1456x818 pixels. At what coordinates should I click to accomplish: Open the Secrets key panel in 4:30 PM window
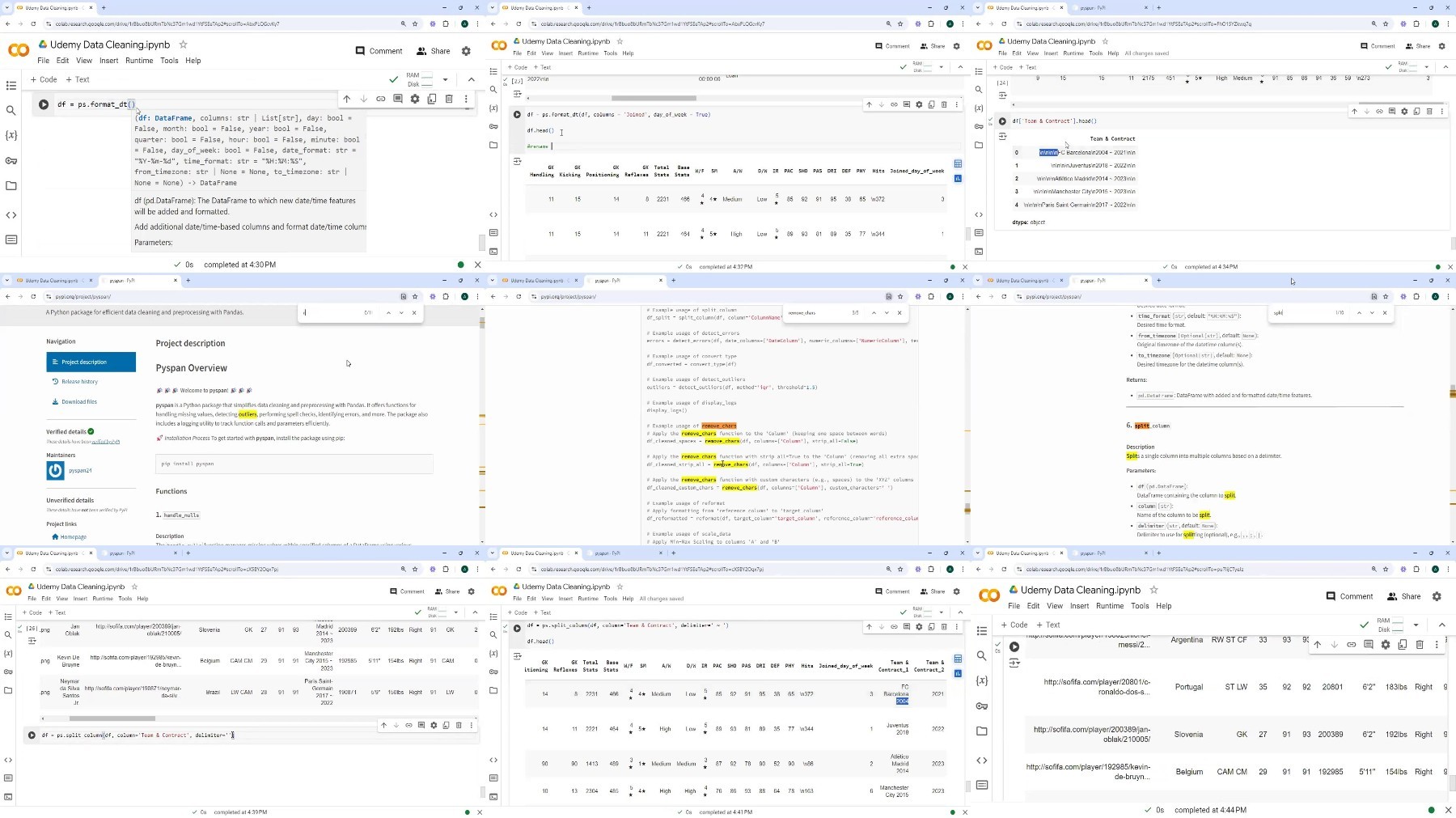pos(11,160)
